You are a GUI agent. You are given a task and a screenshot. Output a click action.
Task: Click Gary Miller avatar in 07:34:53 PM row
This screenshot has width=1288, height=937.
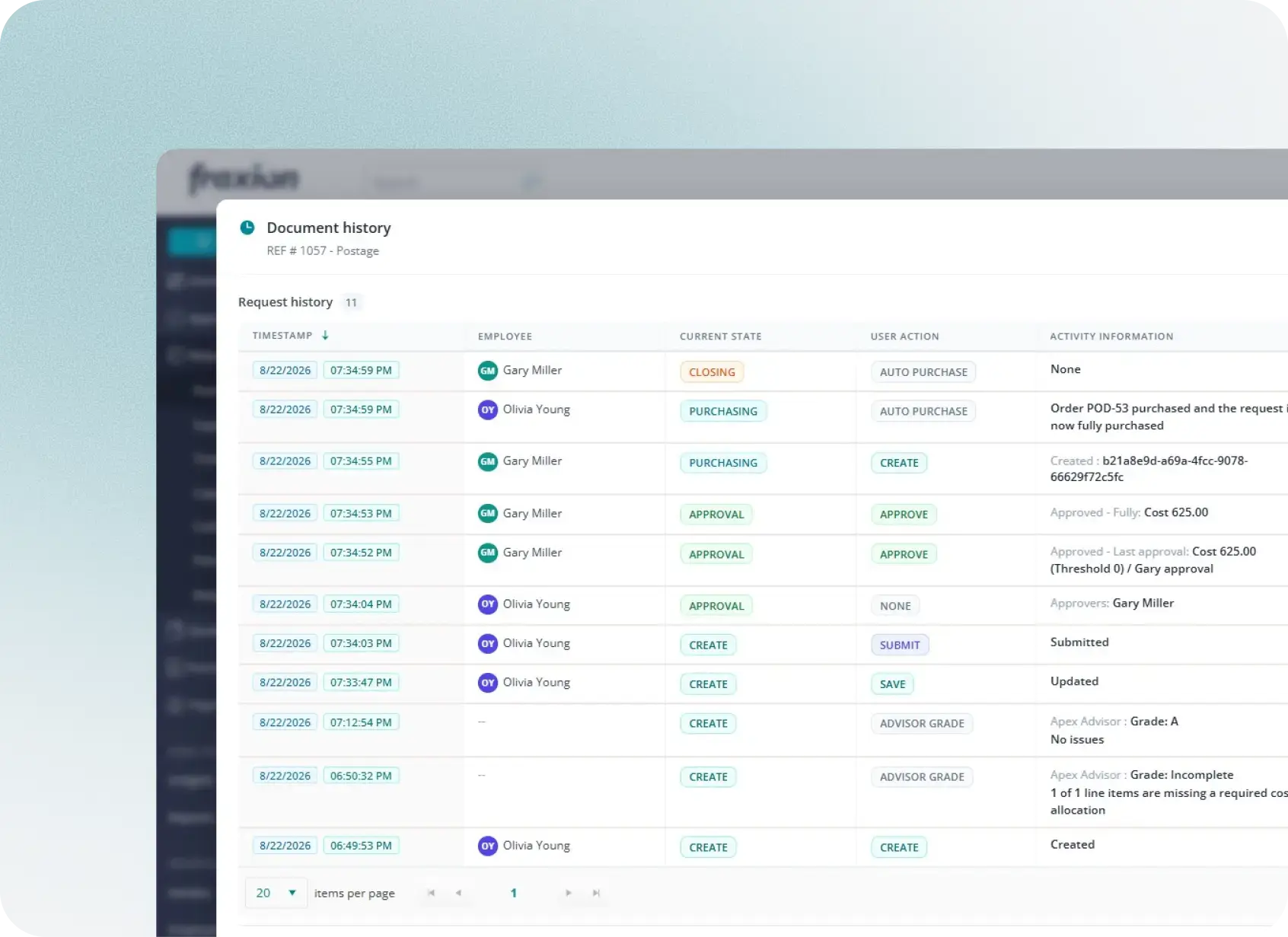click(488, 514)
